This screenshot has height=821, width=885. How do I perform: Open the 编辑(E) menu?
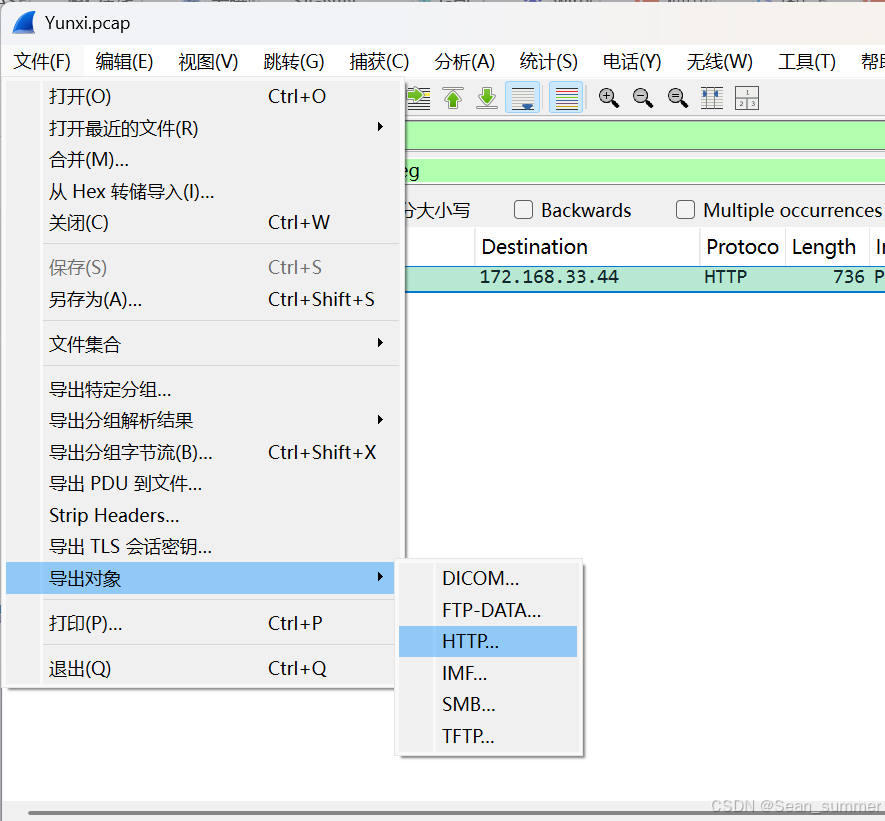click(124, 61)
